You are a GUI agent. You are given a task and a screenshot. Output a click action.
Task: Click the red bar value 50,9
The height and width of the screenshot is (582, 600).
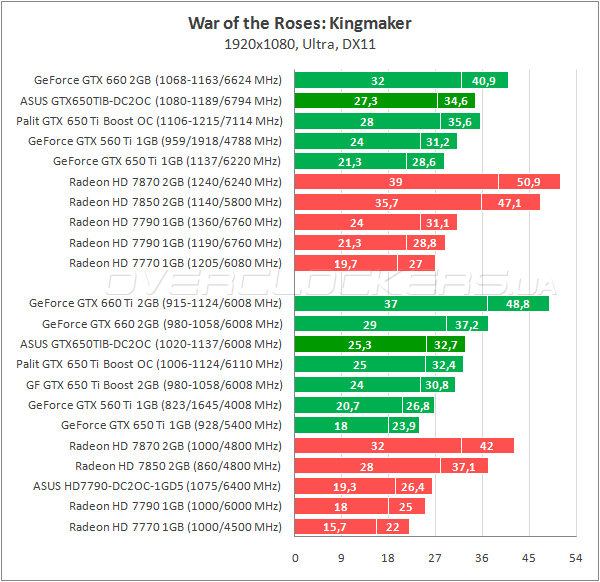click(x=530, y=182)
